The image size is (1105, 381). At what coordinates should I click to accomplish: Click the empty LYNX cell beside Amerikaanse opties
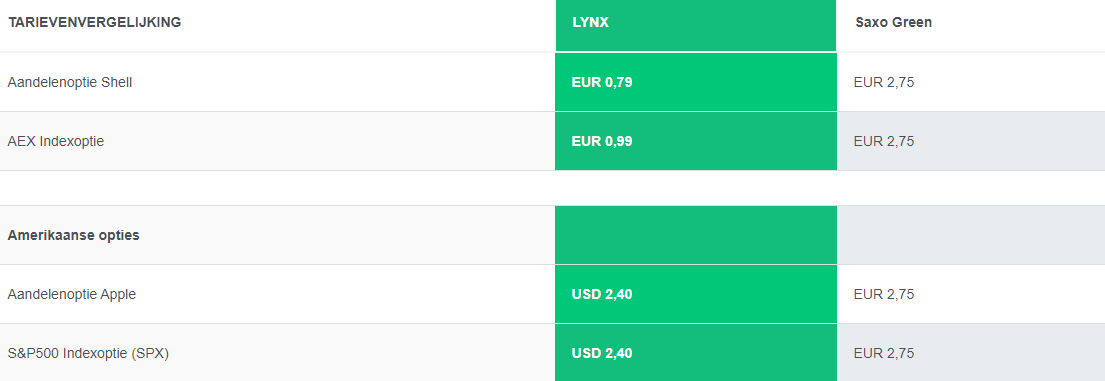tap(696, 235)
